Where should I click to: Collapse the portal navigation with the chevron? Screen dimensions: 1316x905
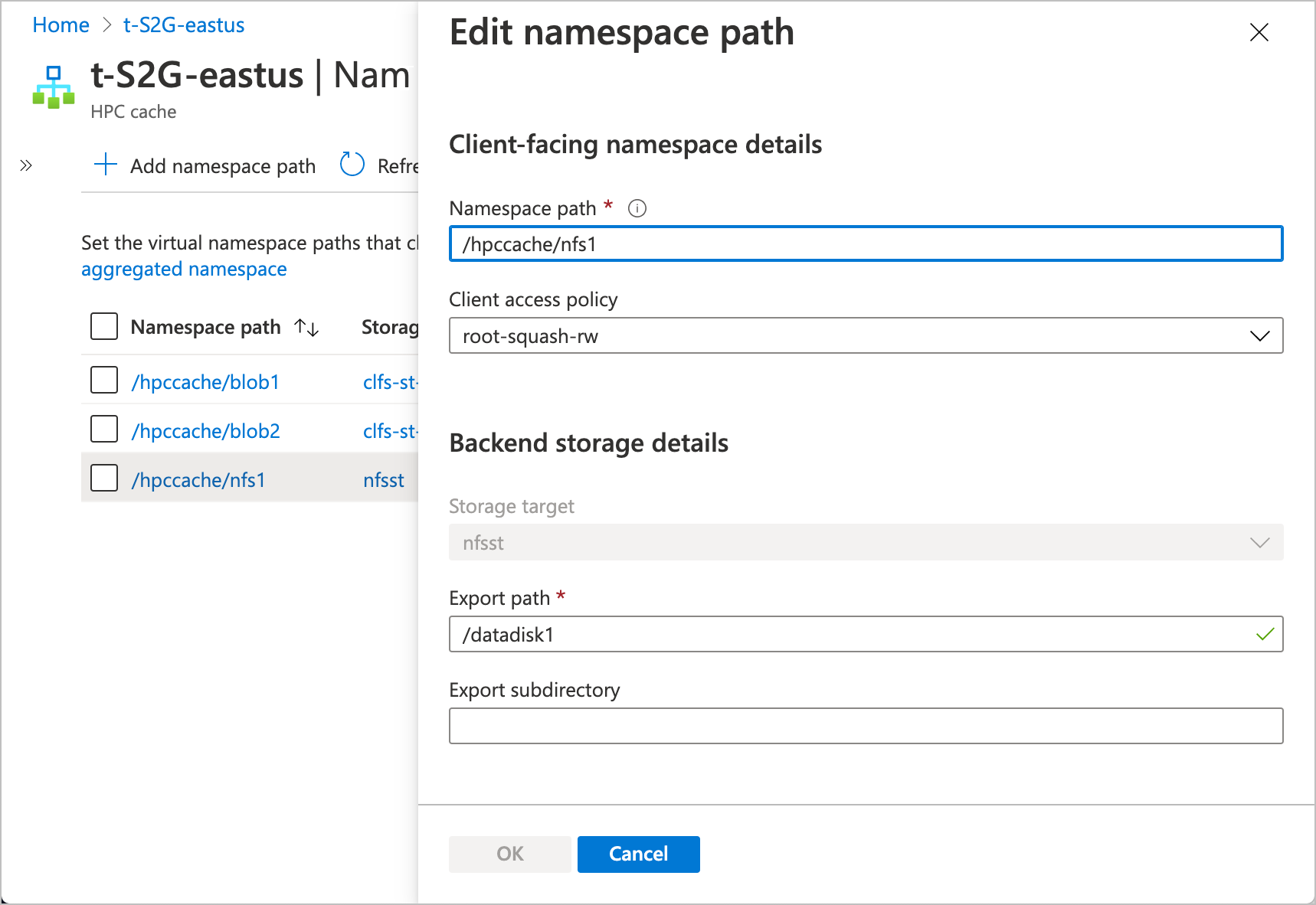coord(25,165)
